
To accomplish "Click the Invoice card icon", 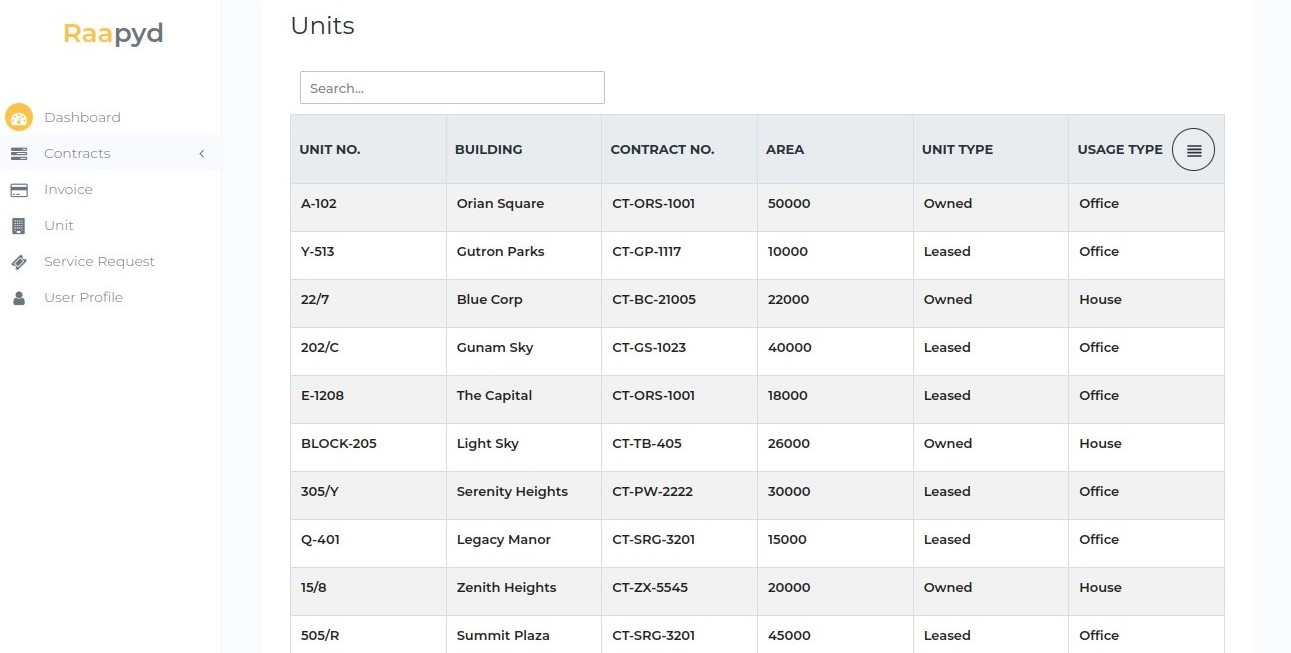I will (19, 189).
